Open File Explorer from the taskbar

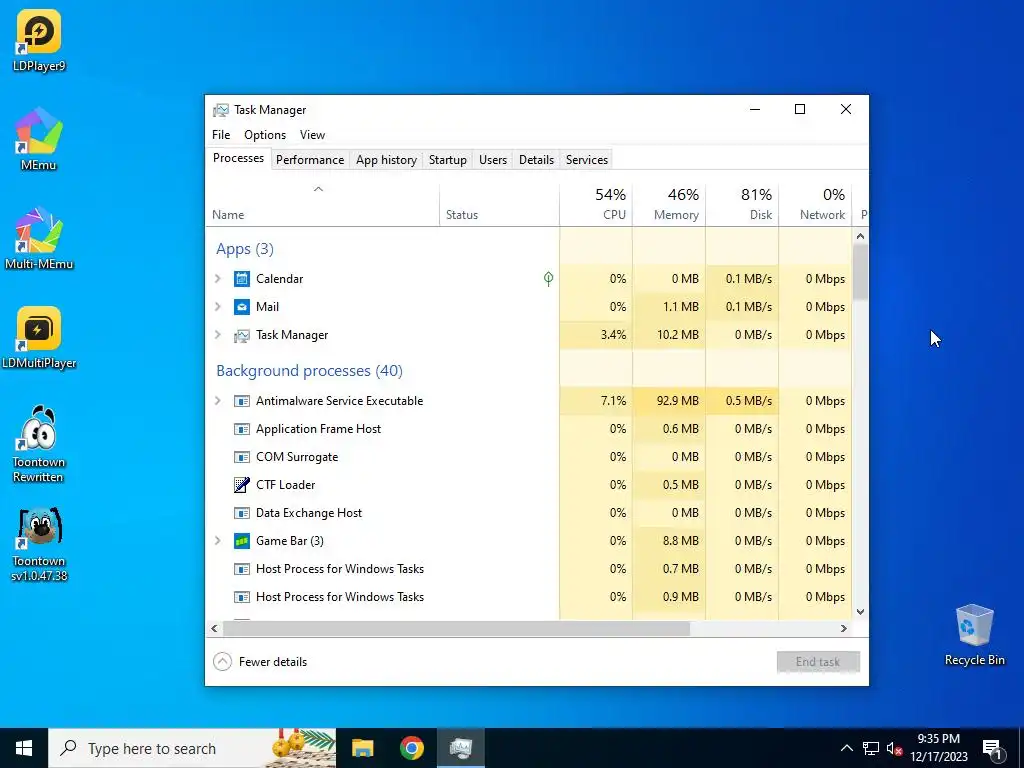[x=362, y=748]
